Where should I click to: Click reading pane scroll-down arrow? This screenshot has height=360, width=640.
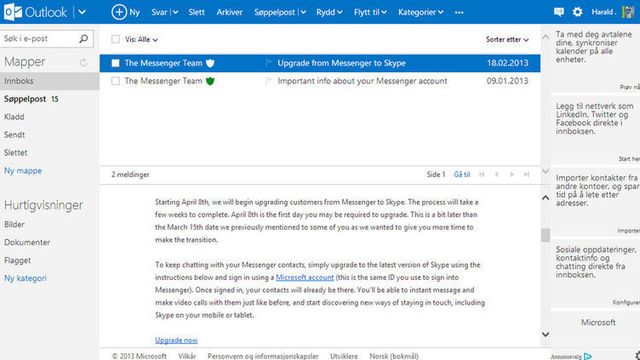[545, 334]
